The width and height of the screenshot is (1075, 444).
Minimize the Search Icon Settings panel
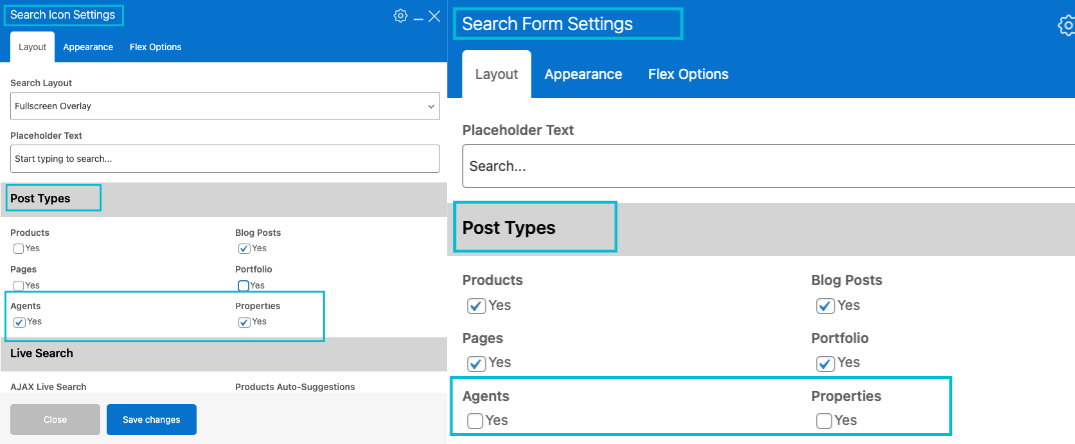click(418, 18)
